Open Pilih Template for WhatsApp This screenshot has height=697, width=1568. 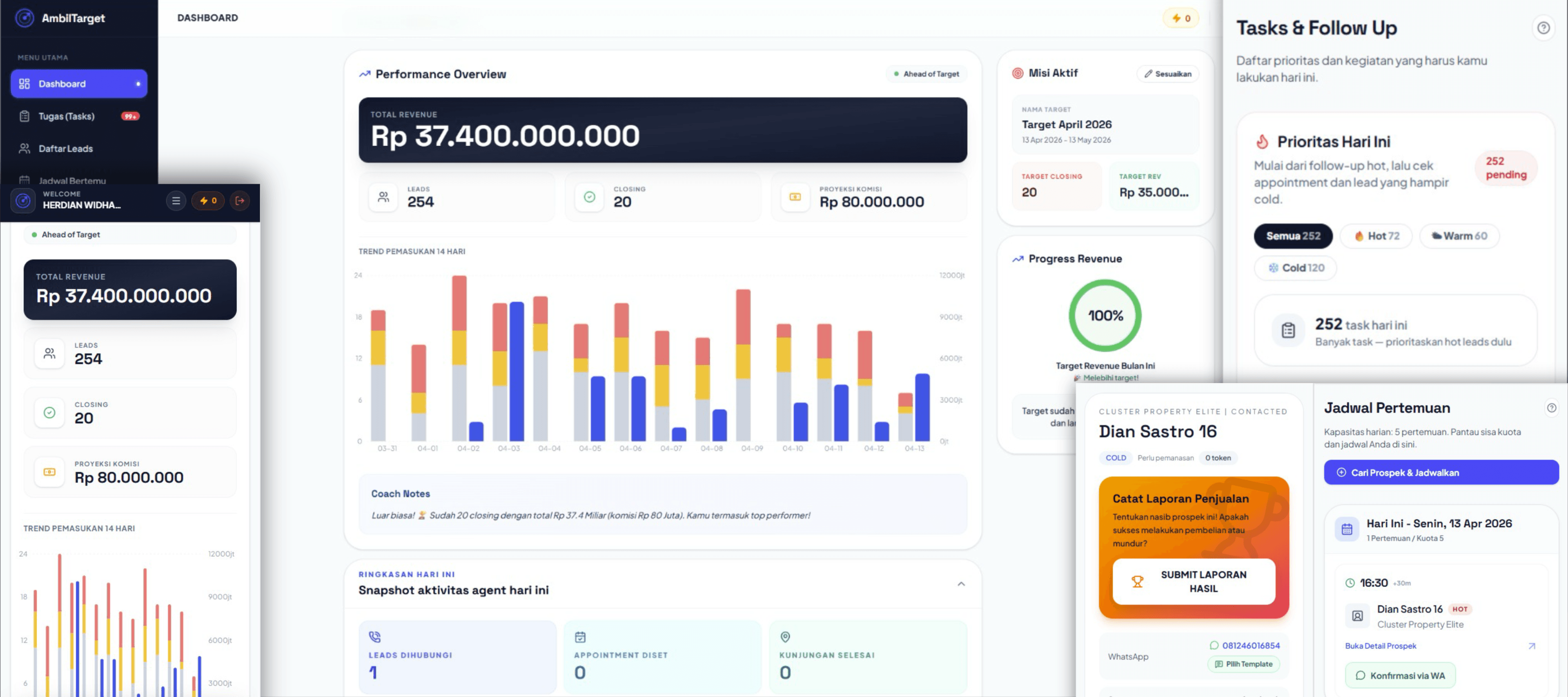1243,664
